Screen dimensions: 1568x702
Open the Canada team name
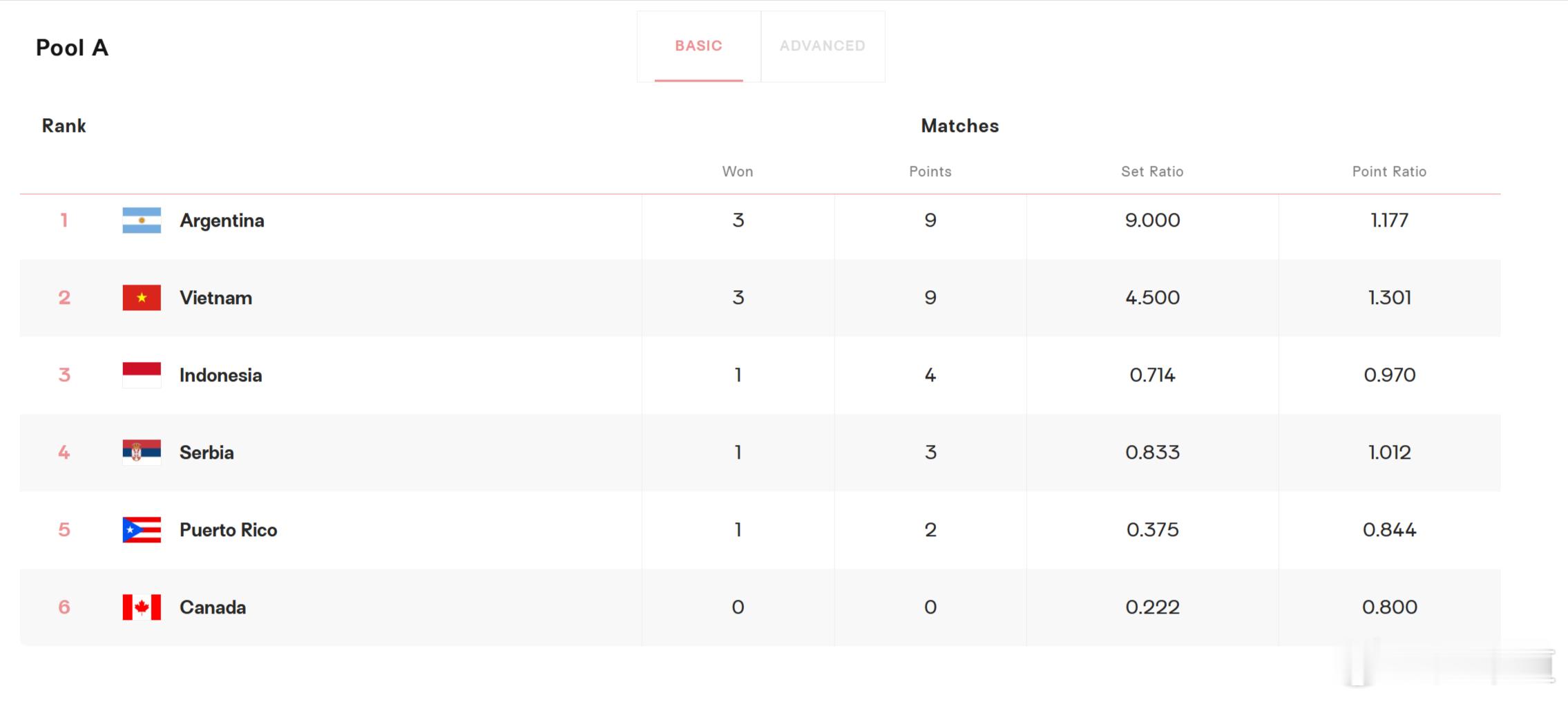(x=213, y=607)
